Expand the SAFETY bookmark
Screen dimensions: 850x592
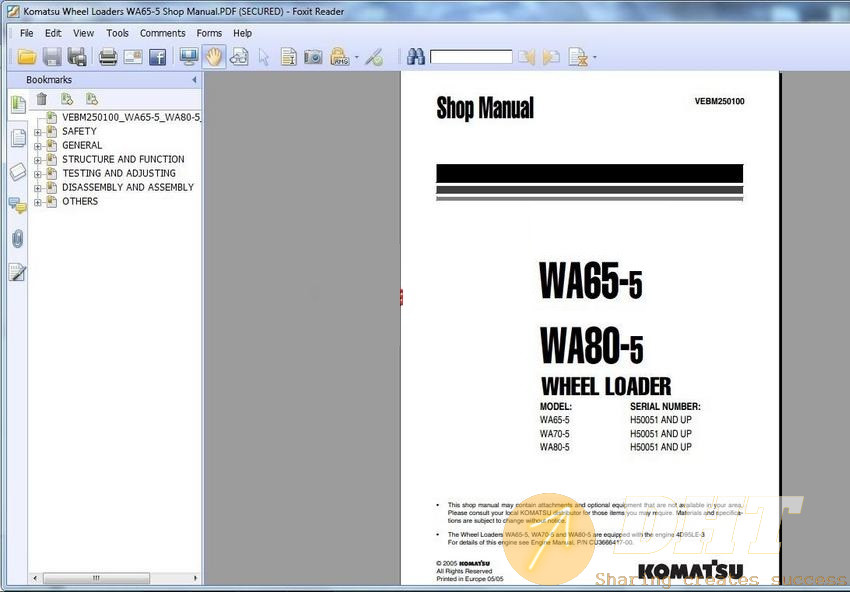coord(37,132)
